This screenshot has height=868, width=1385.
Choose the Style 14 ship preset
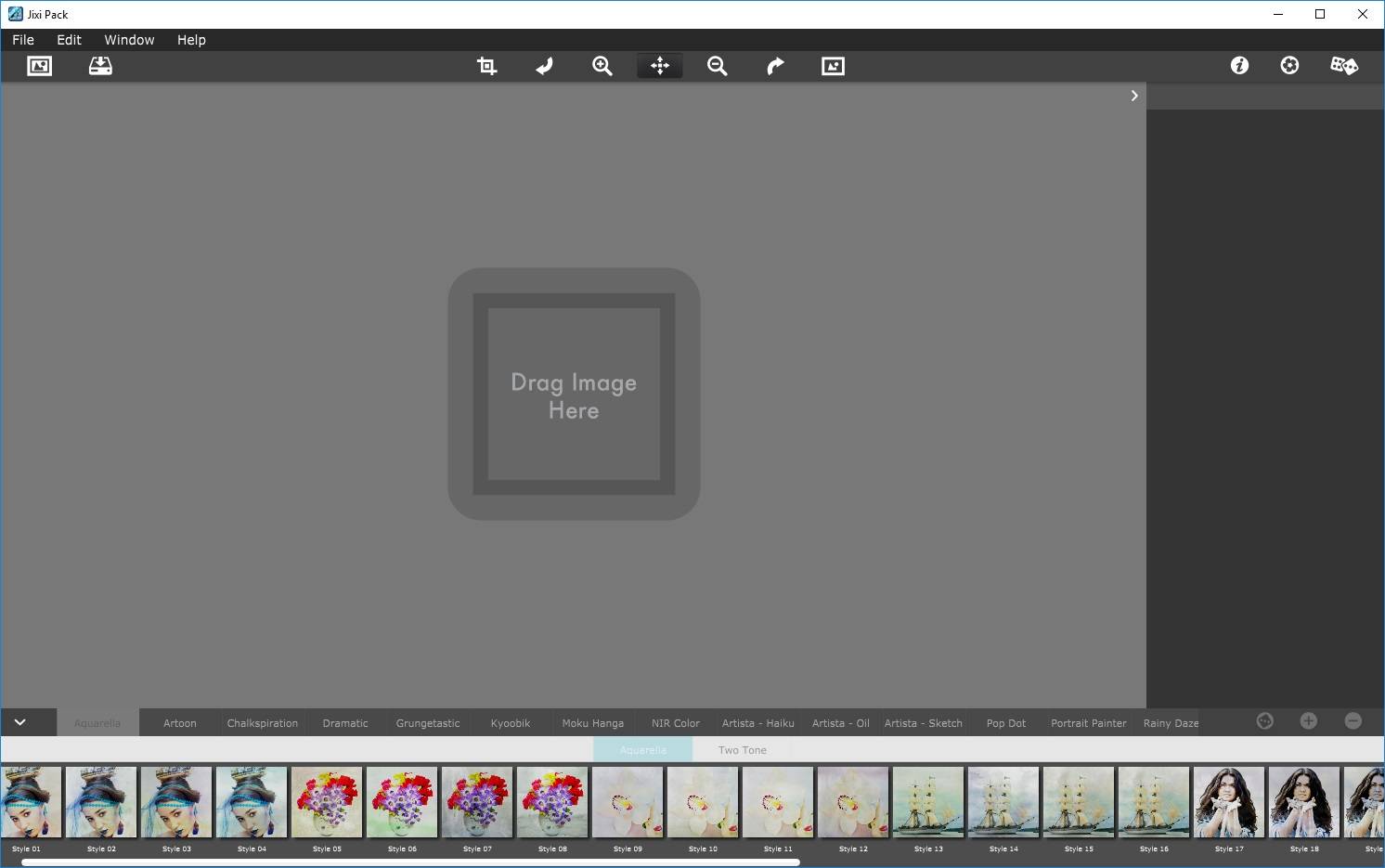point(1003,802)
